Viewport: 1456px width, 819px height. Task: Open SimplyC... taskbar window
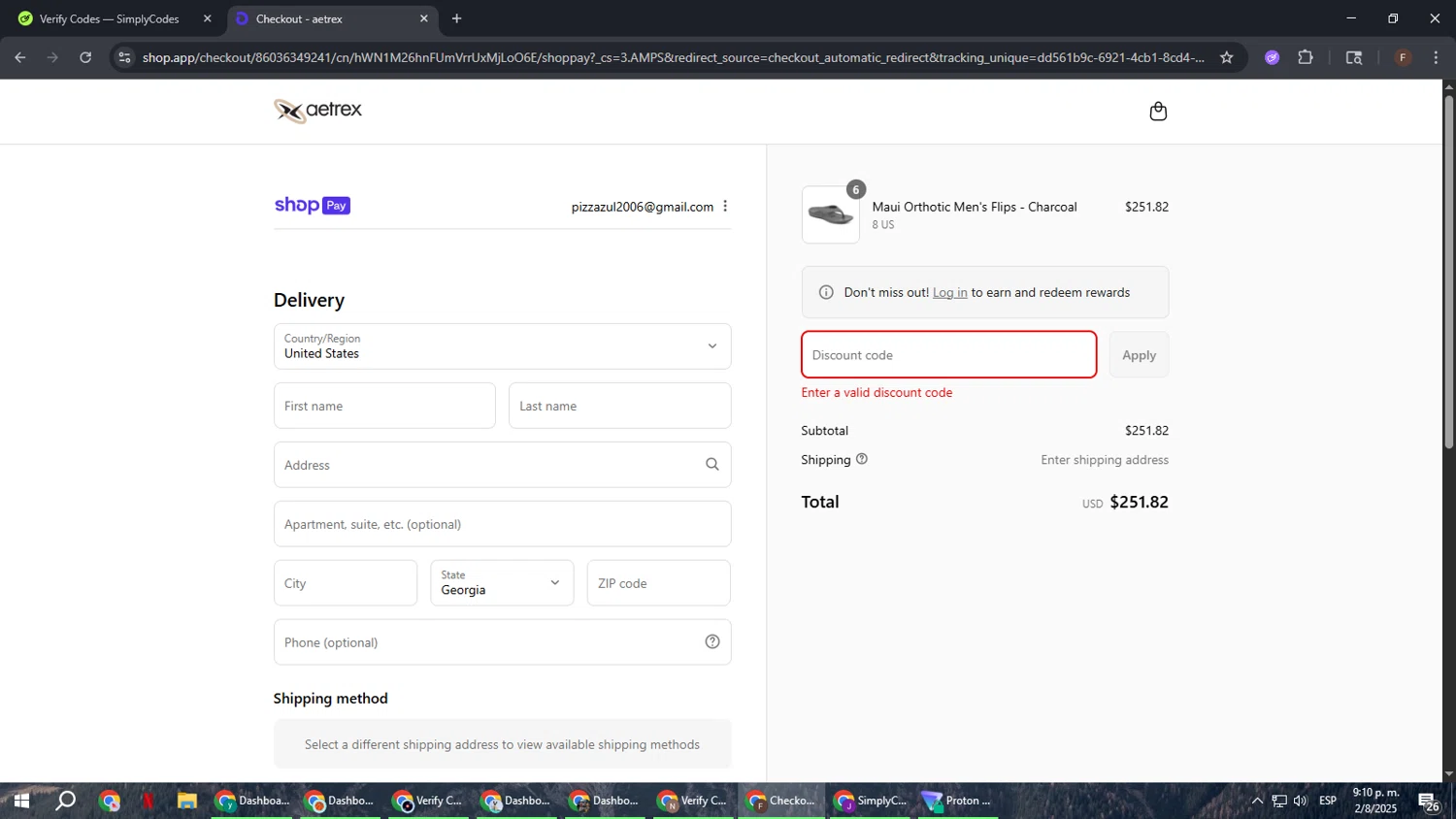pyautogui.click(x=872, y=801)
